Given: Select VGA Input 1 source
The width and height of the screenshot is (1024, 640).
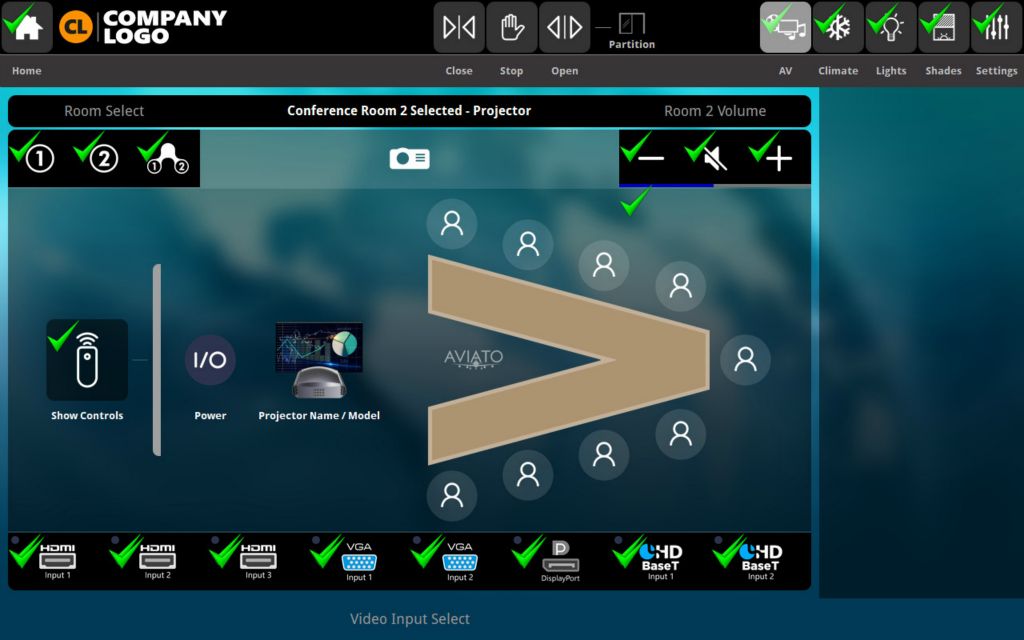Looking at the screenshot, I should coord(359,561).
